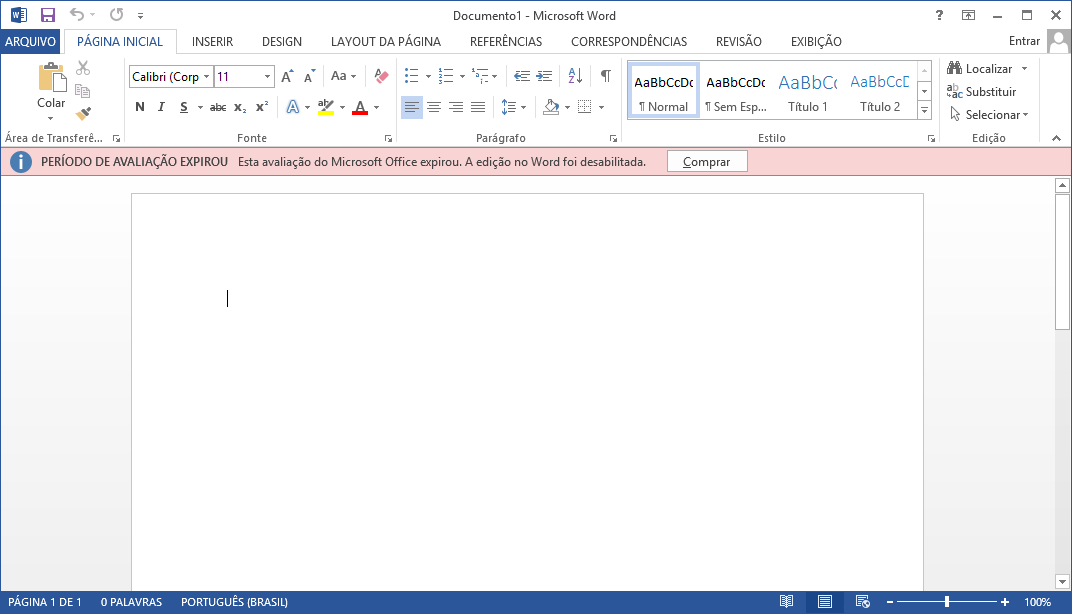Toggle underline S button

click(x=183, y=107)
